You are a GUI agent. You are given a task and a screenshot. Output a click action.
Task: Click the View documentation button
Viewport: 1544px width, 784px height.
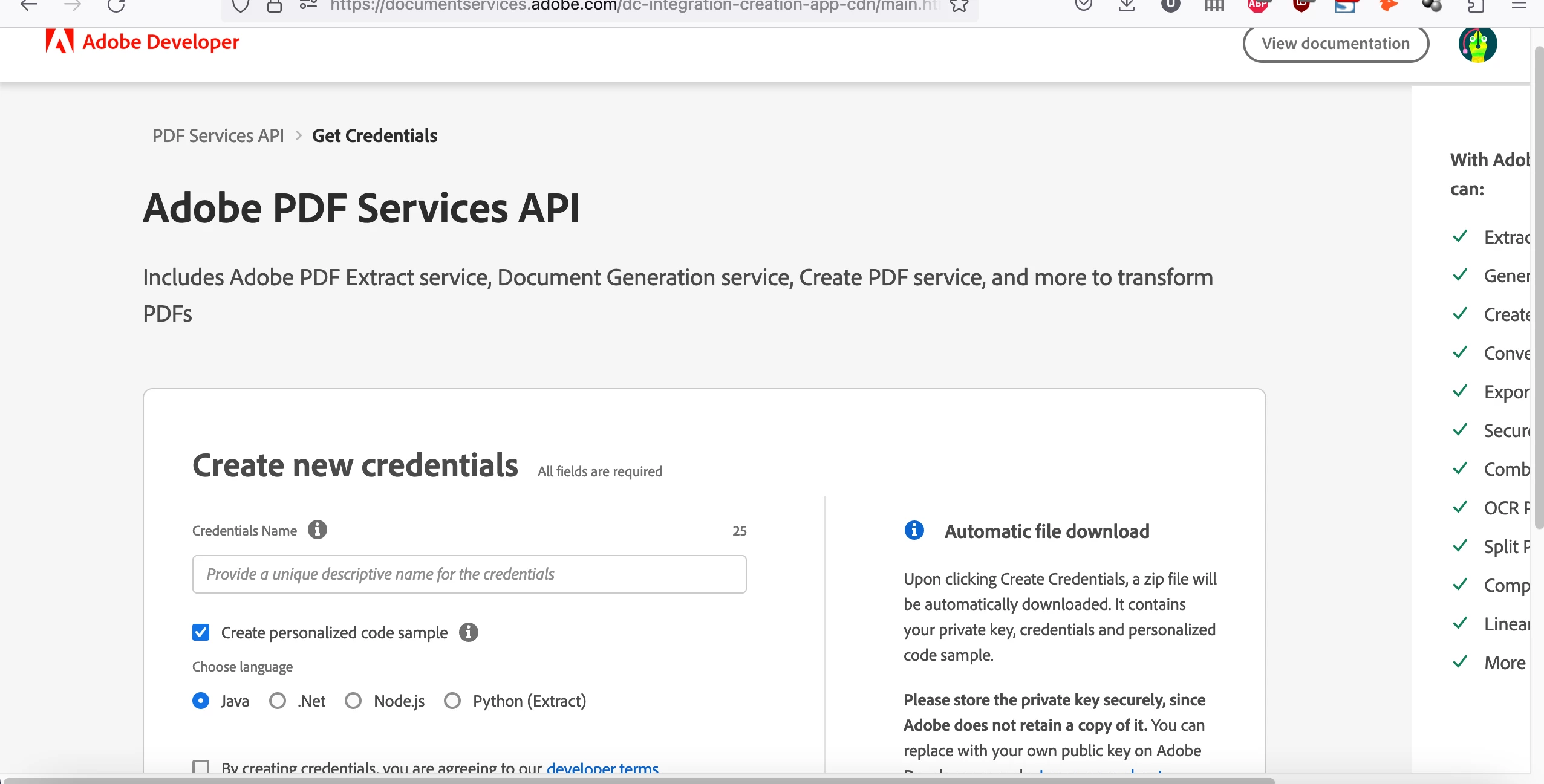point(1335,44)
